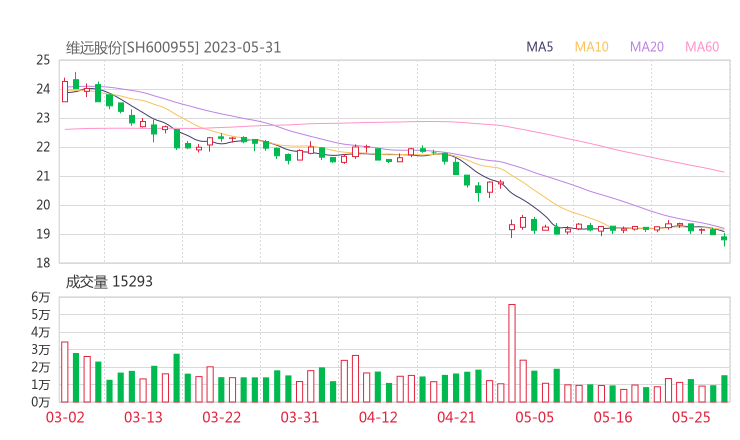This screenshot has height=440, width=740.
Task: Click the 03-31 date axis label
Action: (x=300, y=417)
